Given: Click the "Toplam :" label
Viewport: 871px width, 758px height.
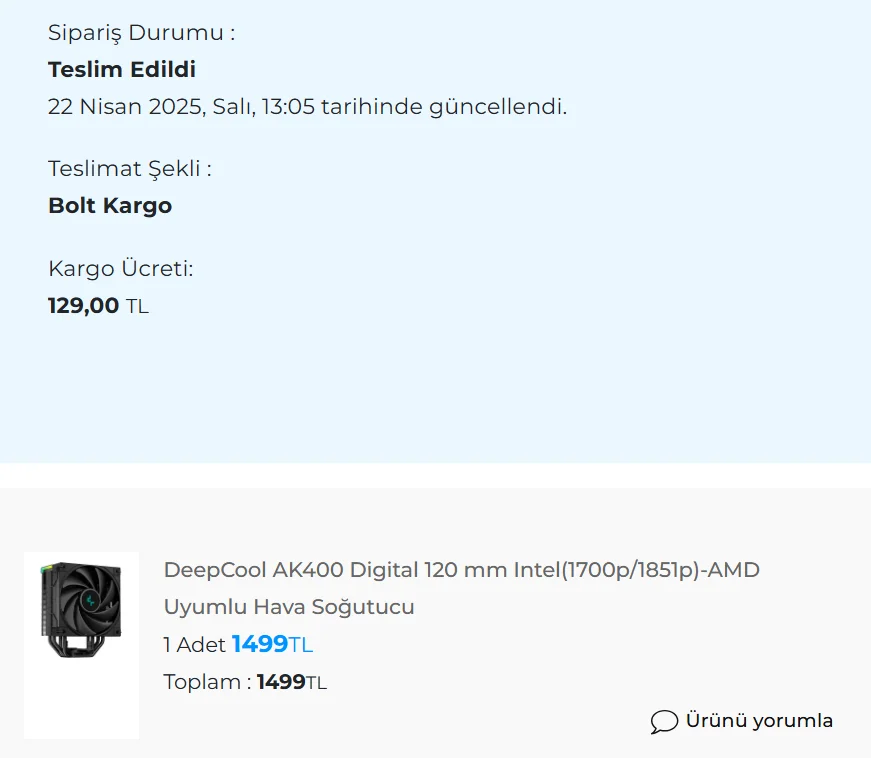Looking at the screenshot, I should tap(207, 683).
